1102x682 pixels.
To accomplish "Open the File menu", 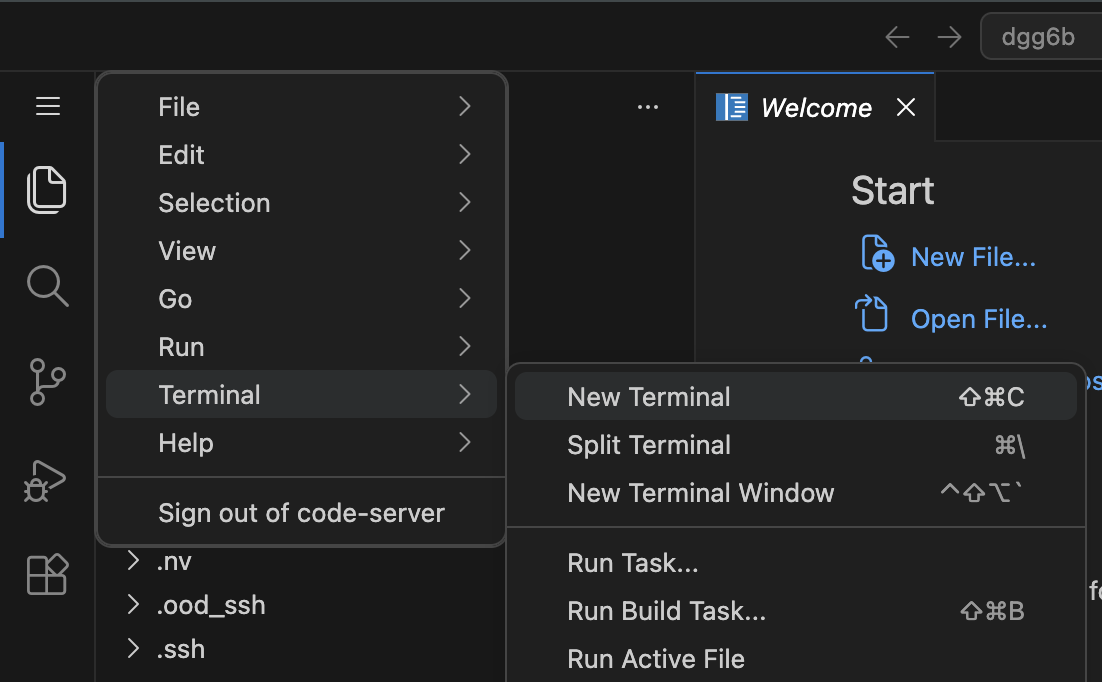I will point(302,107).
